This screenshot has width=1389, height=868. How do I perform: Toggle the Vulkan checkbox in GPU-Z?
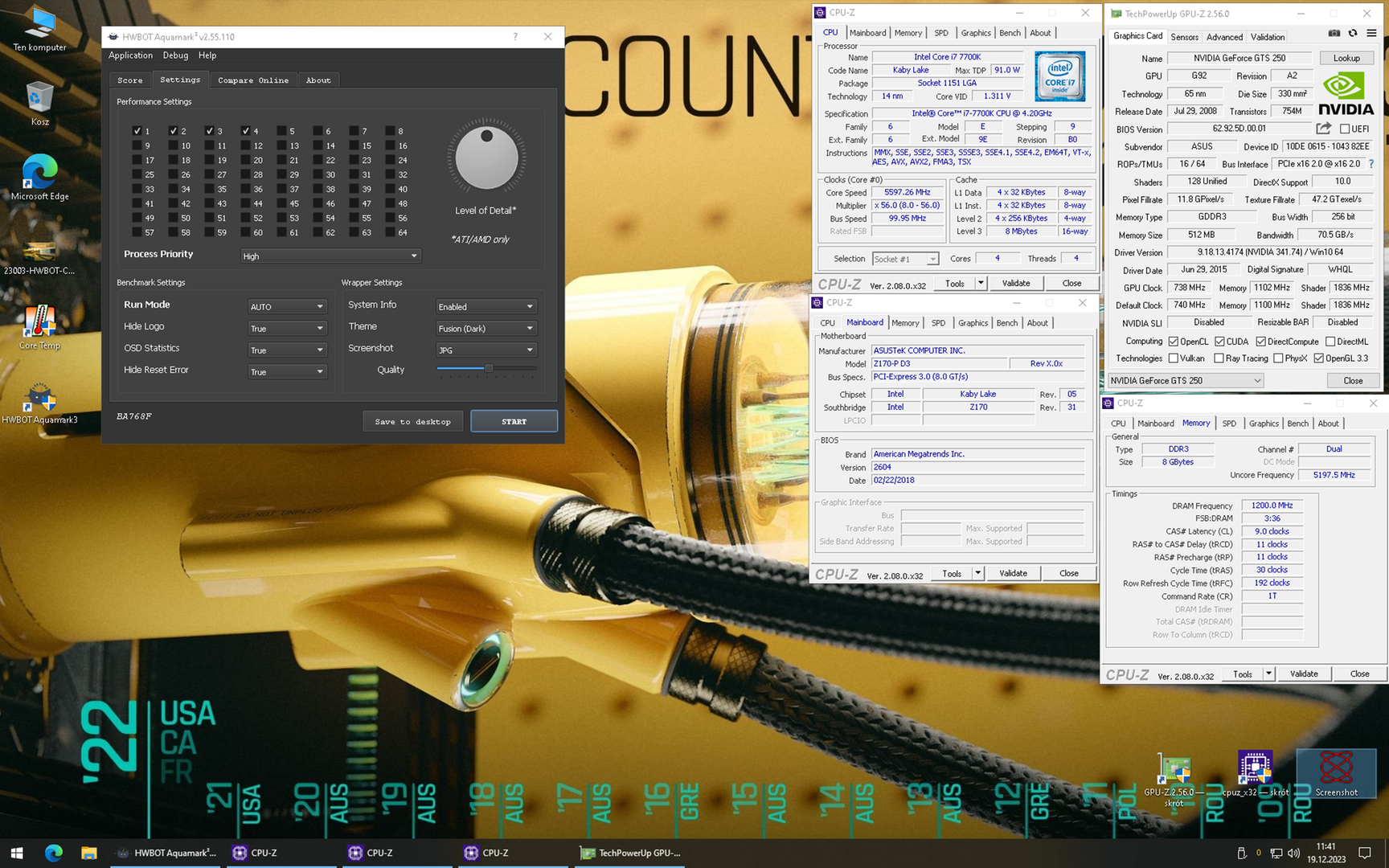coord(1174,358)
